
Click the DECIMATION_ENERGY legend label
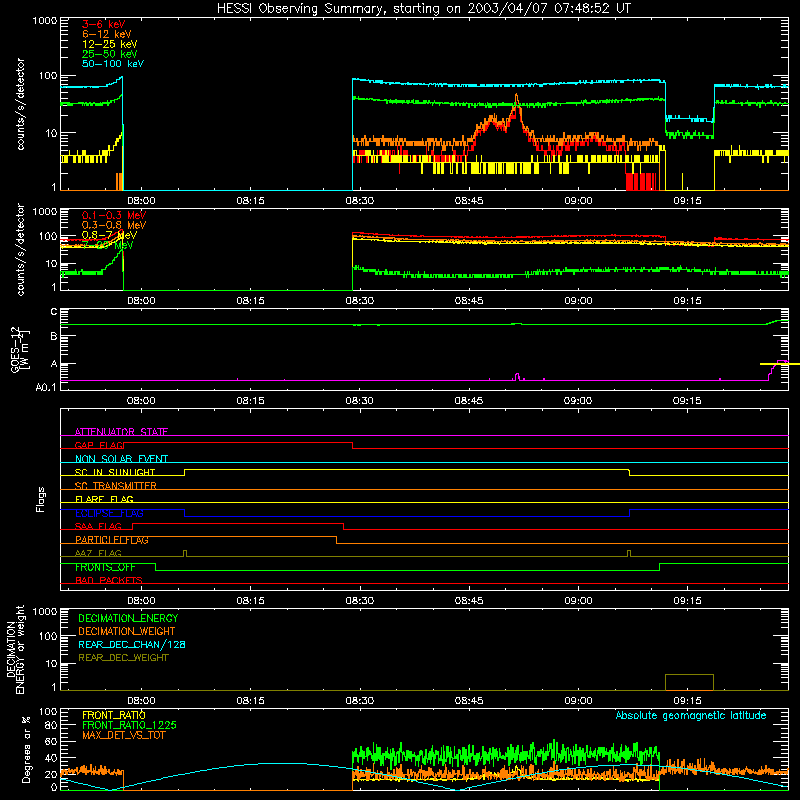tap(128, 618)
